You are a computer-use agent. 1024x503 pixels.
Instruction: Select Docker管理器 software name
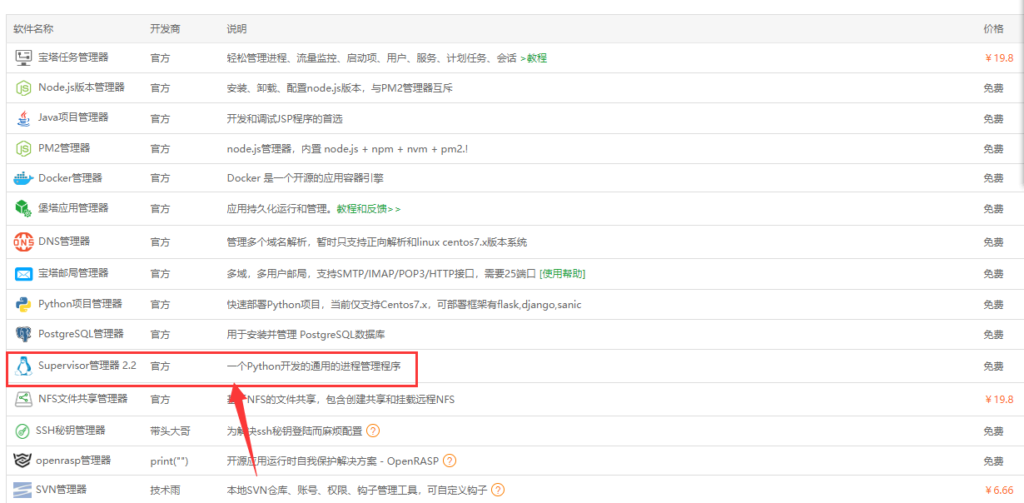(x=70, y=178)
